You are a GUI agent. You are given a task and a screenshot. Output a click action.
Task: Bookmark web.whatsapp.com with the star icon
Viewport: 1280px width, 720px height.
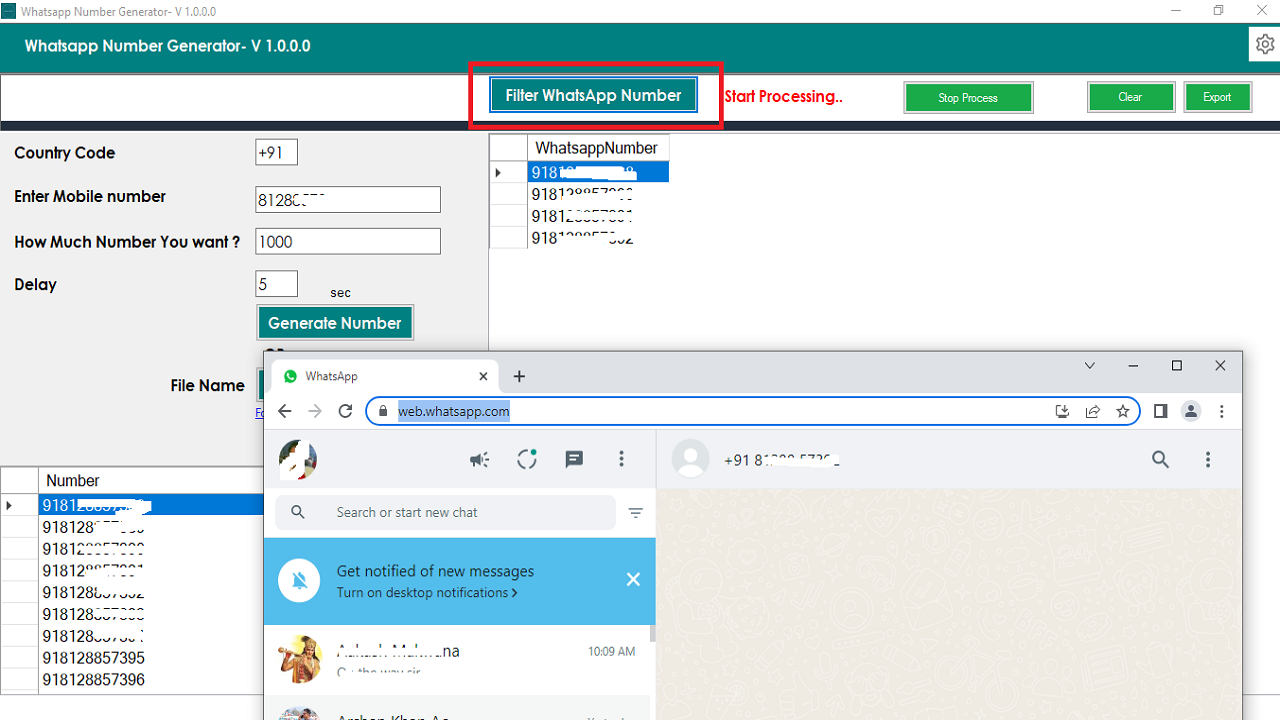[x=1122, y=411]
